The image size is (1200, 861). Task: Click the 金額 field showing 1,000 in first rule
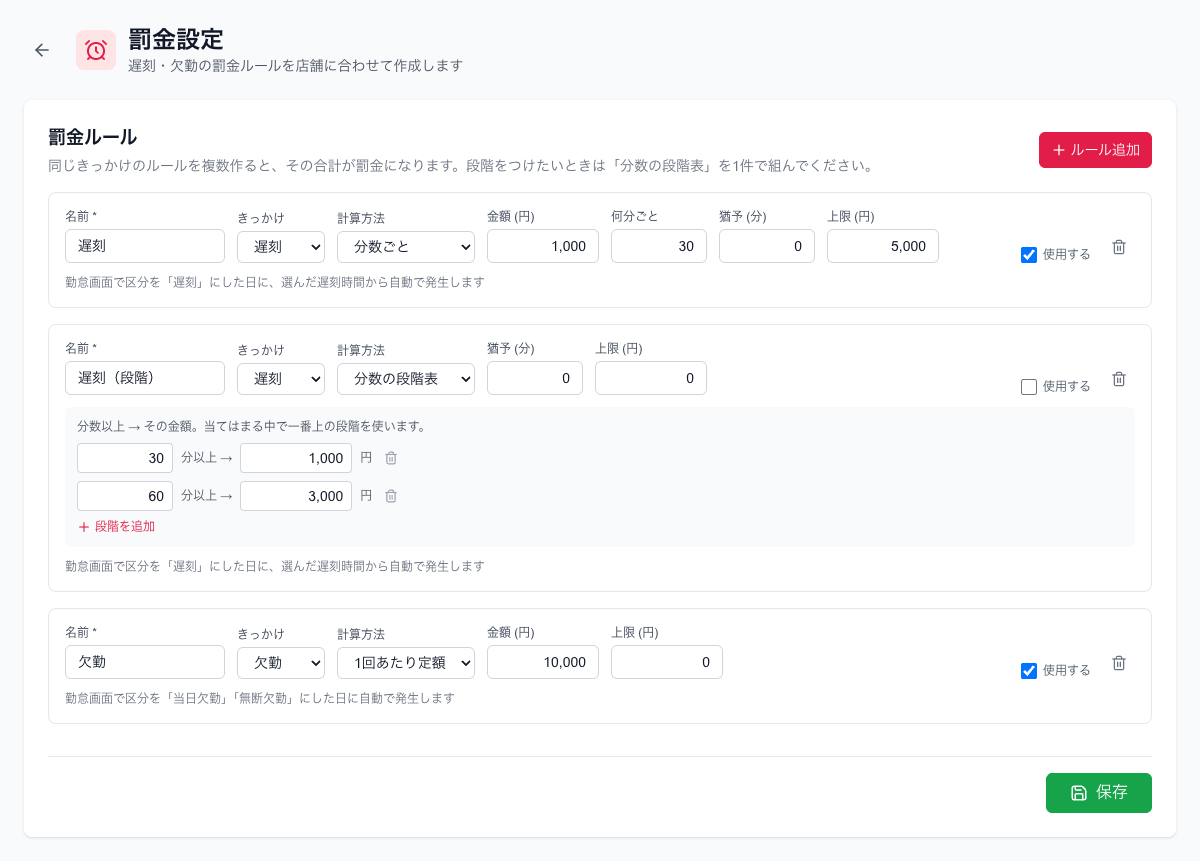tap(543, 246)
